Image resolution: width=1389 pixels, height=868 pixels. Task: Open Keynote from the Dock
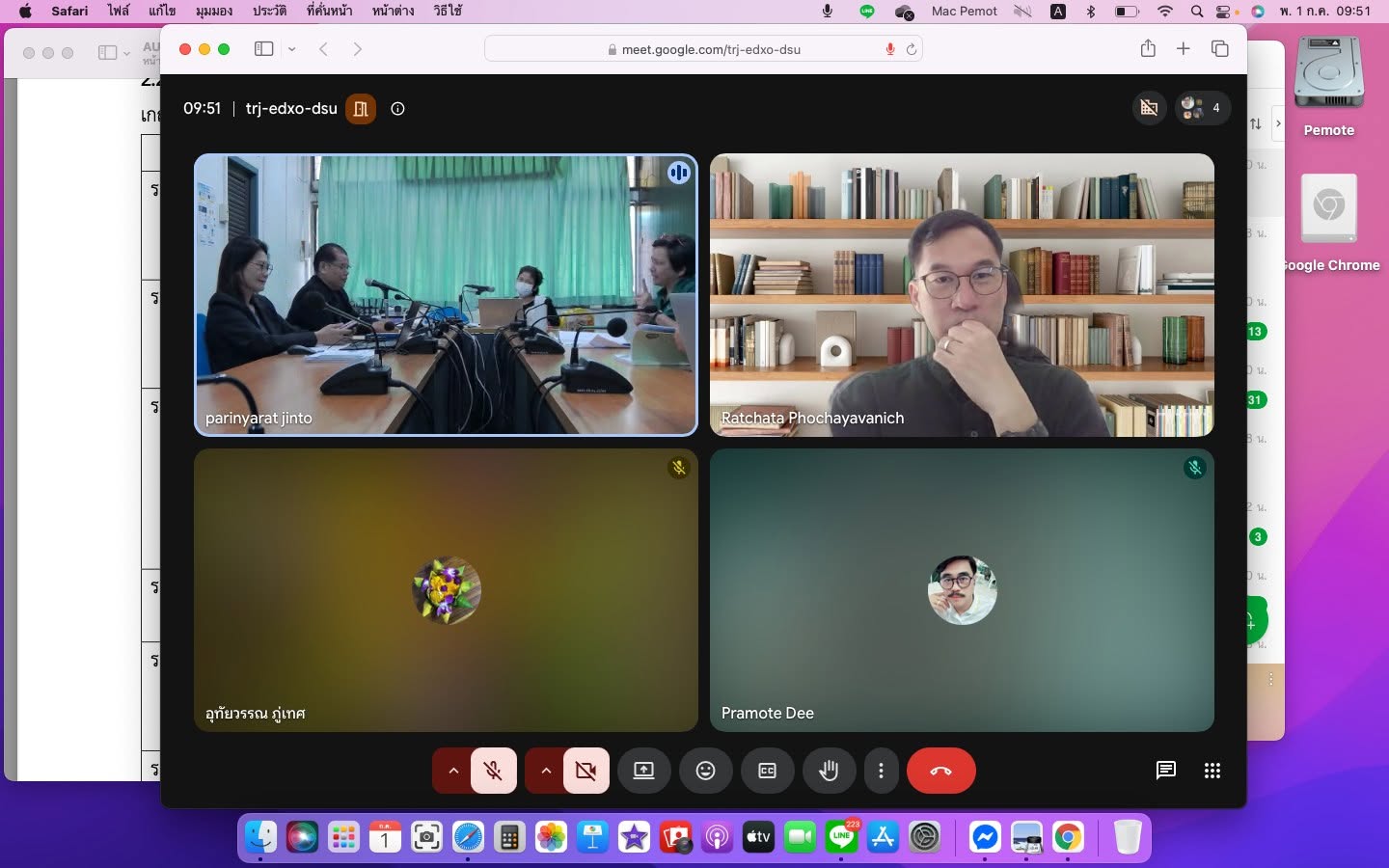tap(592, 836)
